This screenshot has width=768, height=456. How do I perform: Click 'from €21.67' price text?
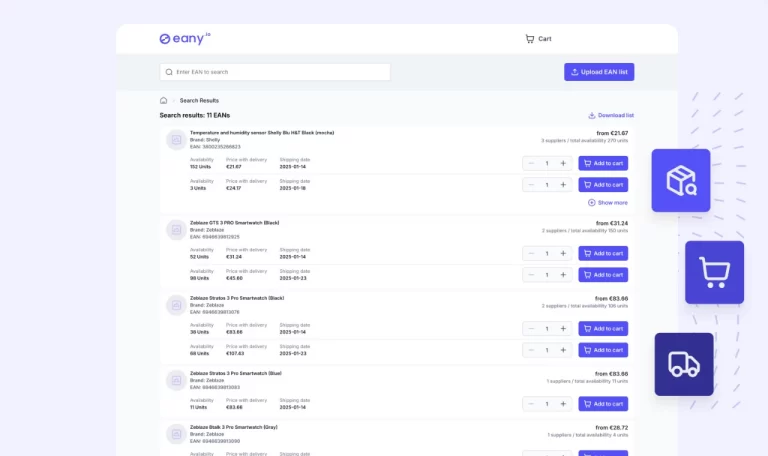[612, 133]
